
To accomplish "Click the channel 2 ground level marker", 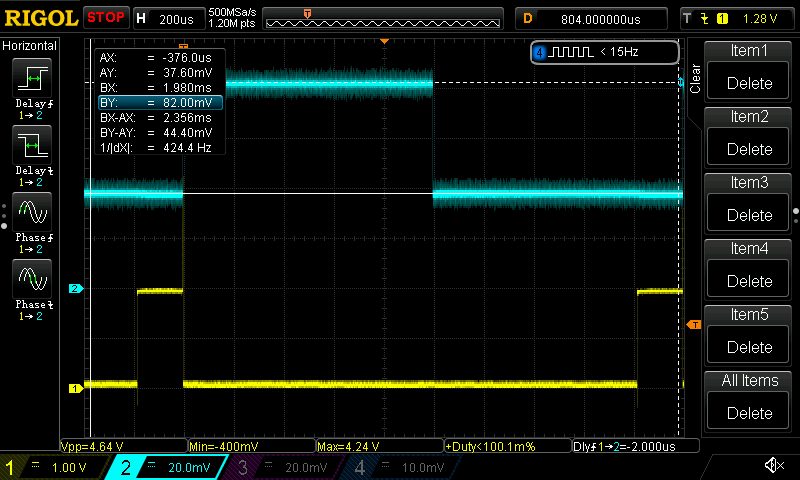I will [76, 289].
